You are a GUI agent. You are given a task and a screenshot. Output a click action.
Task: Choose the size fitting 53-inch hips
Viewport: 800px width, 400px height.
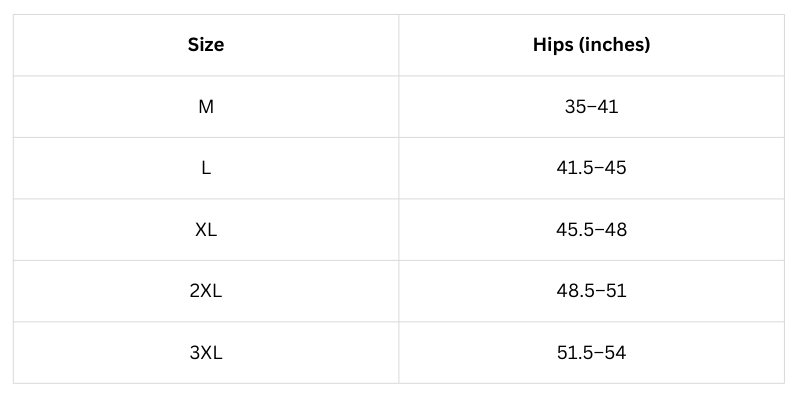pyautogui.click(x=206, y=352)
